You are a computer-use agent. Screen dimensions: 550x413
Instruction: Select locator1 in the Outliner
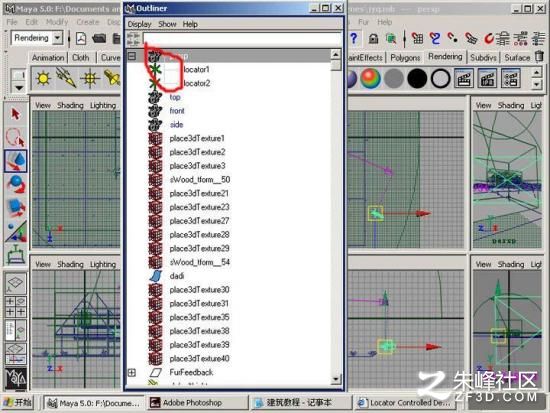(x=196, y=69)
